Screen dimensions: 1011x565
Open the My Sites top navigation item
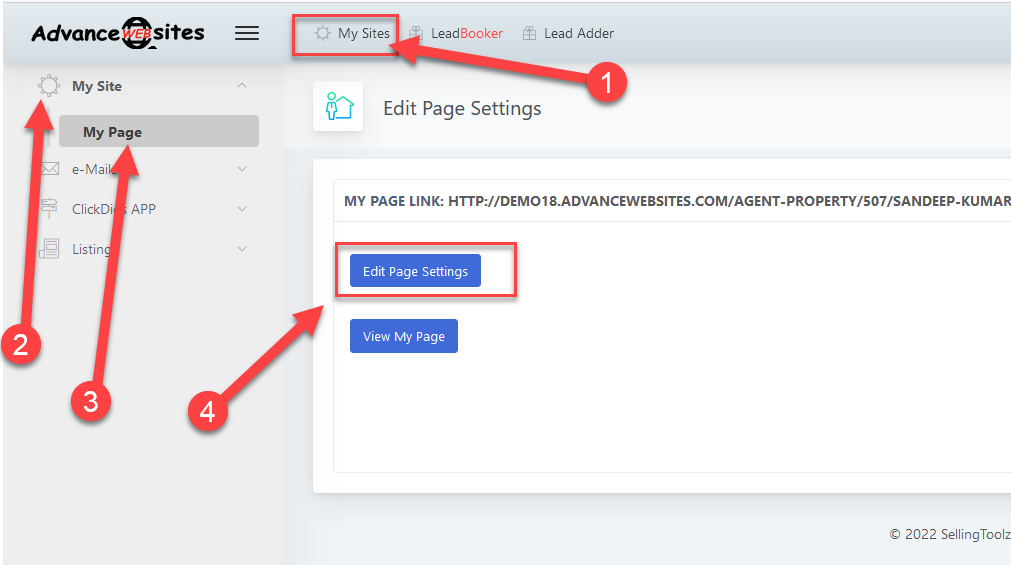click(x=363, y=33)
